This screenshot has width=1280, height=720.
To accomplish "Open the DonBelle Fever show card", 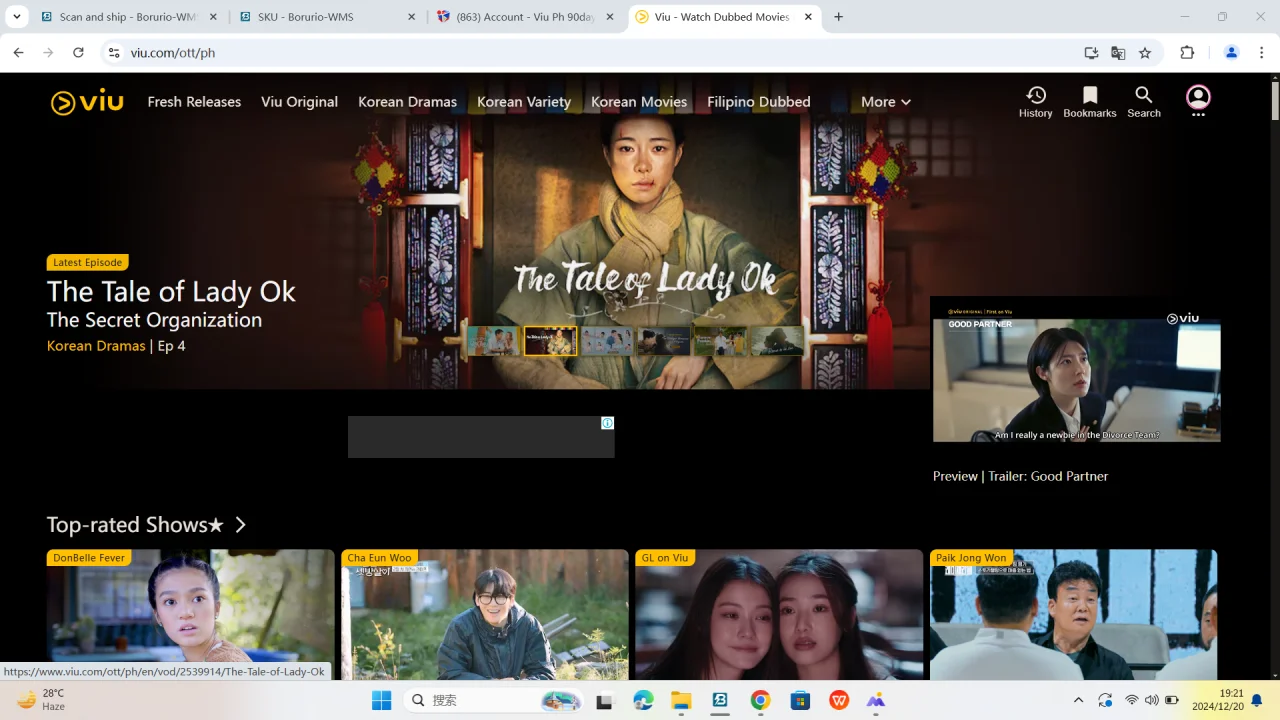I will [x=190, y=614].
